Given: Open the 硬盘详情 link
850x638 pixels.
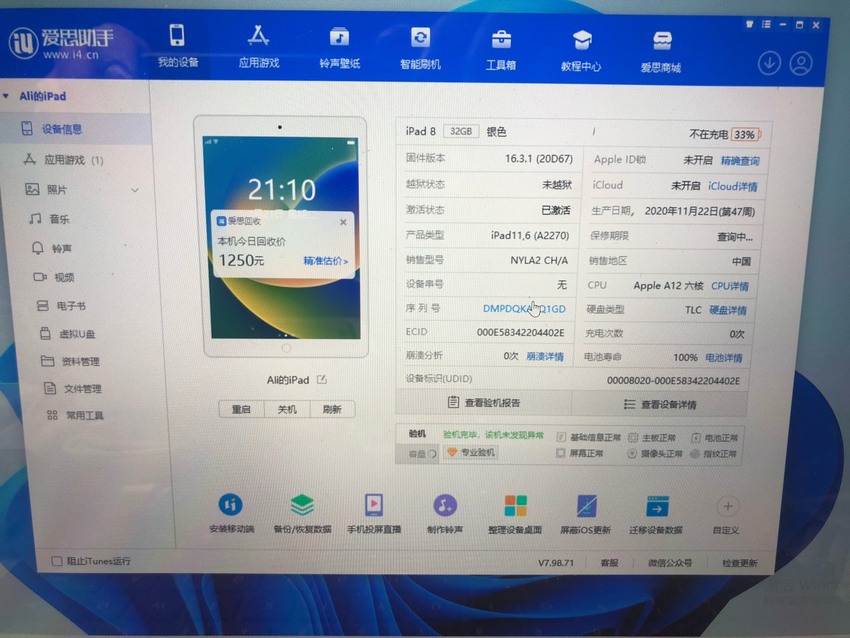Looking at the screenshot, I should (x=728, y=310).
